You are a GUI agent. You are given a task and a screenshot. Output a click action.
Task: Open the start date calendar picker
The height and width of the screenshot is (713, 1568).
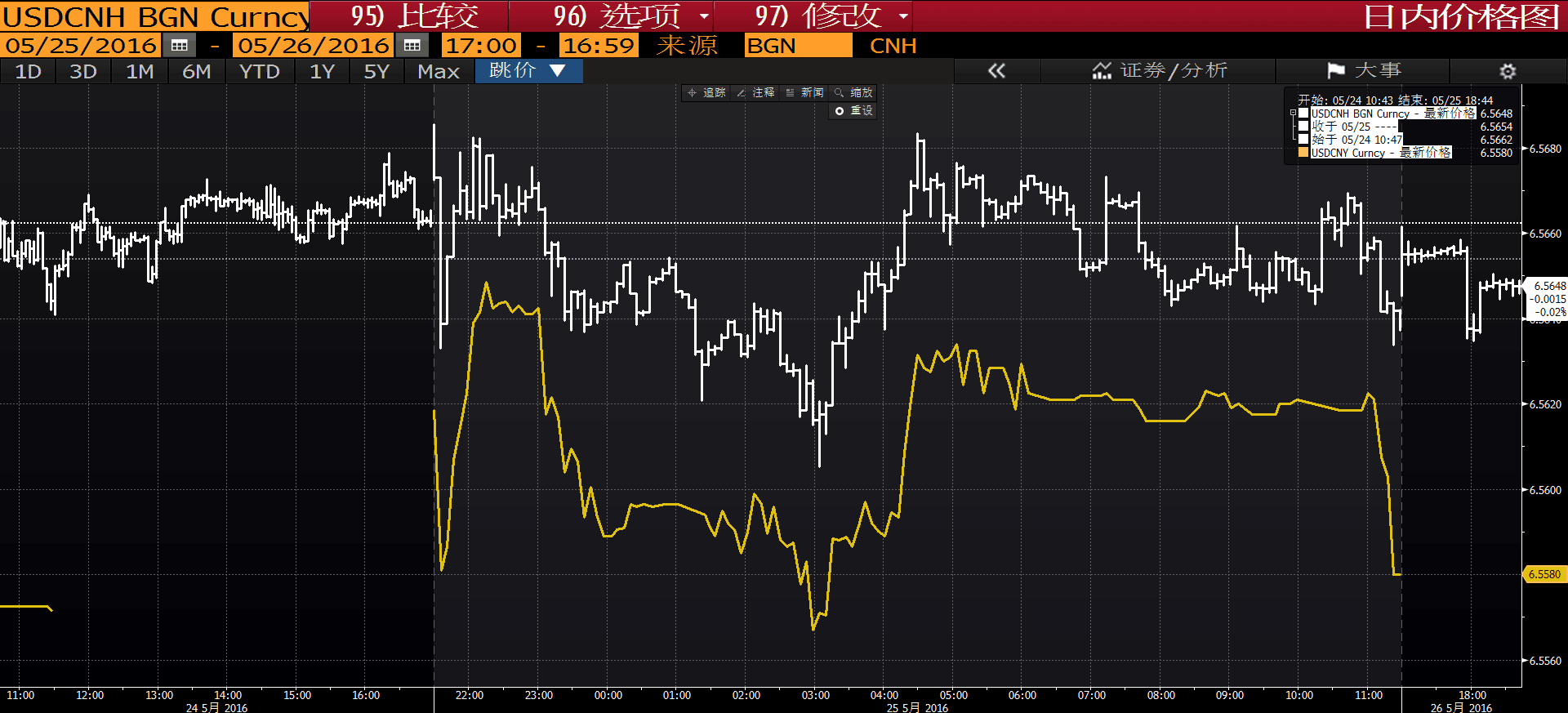coord(180,46)
